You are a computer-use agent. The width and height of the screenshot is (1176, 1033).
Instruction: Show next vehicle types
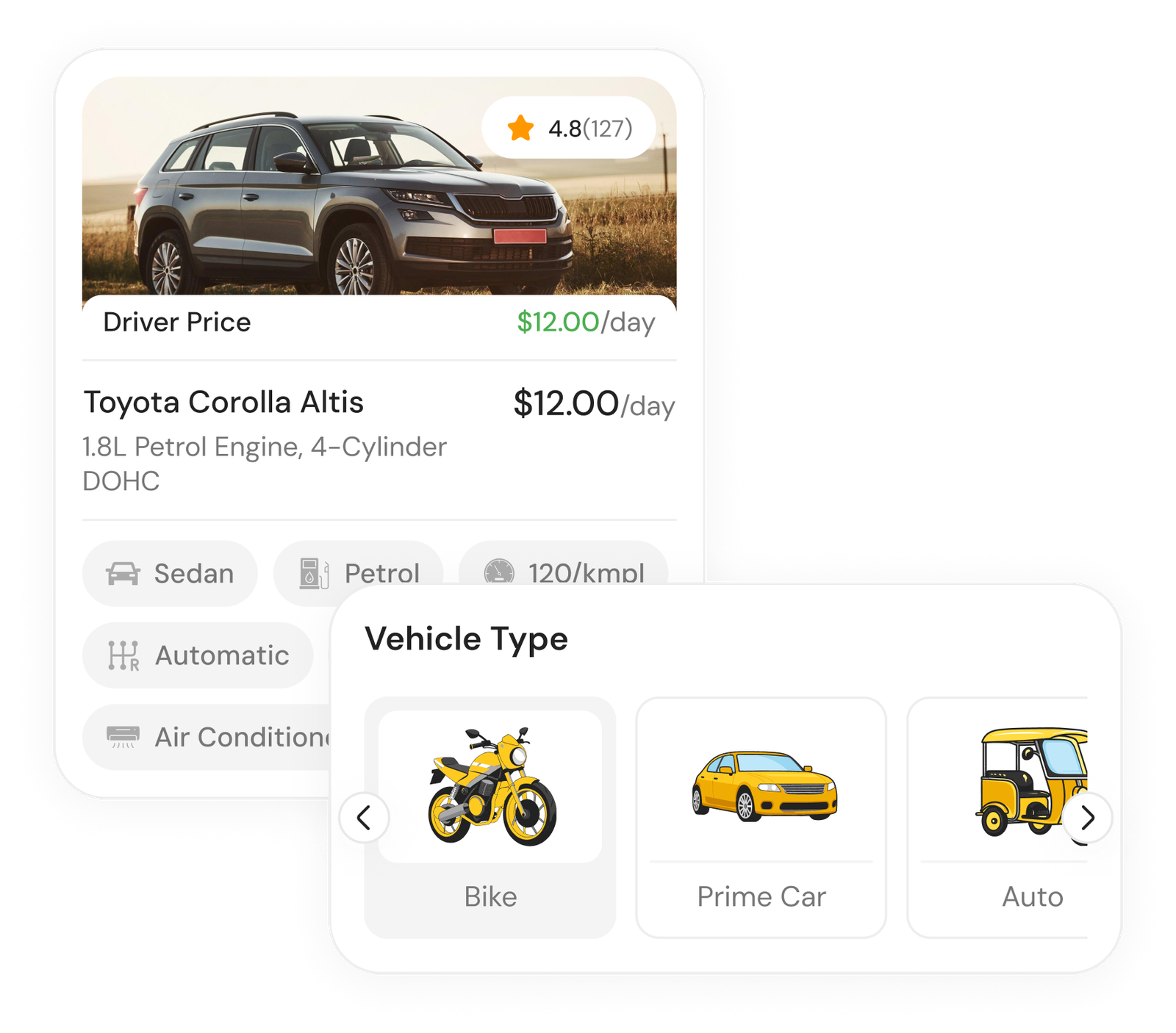coord(1087,817)
